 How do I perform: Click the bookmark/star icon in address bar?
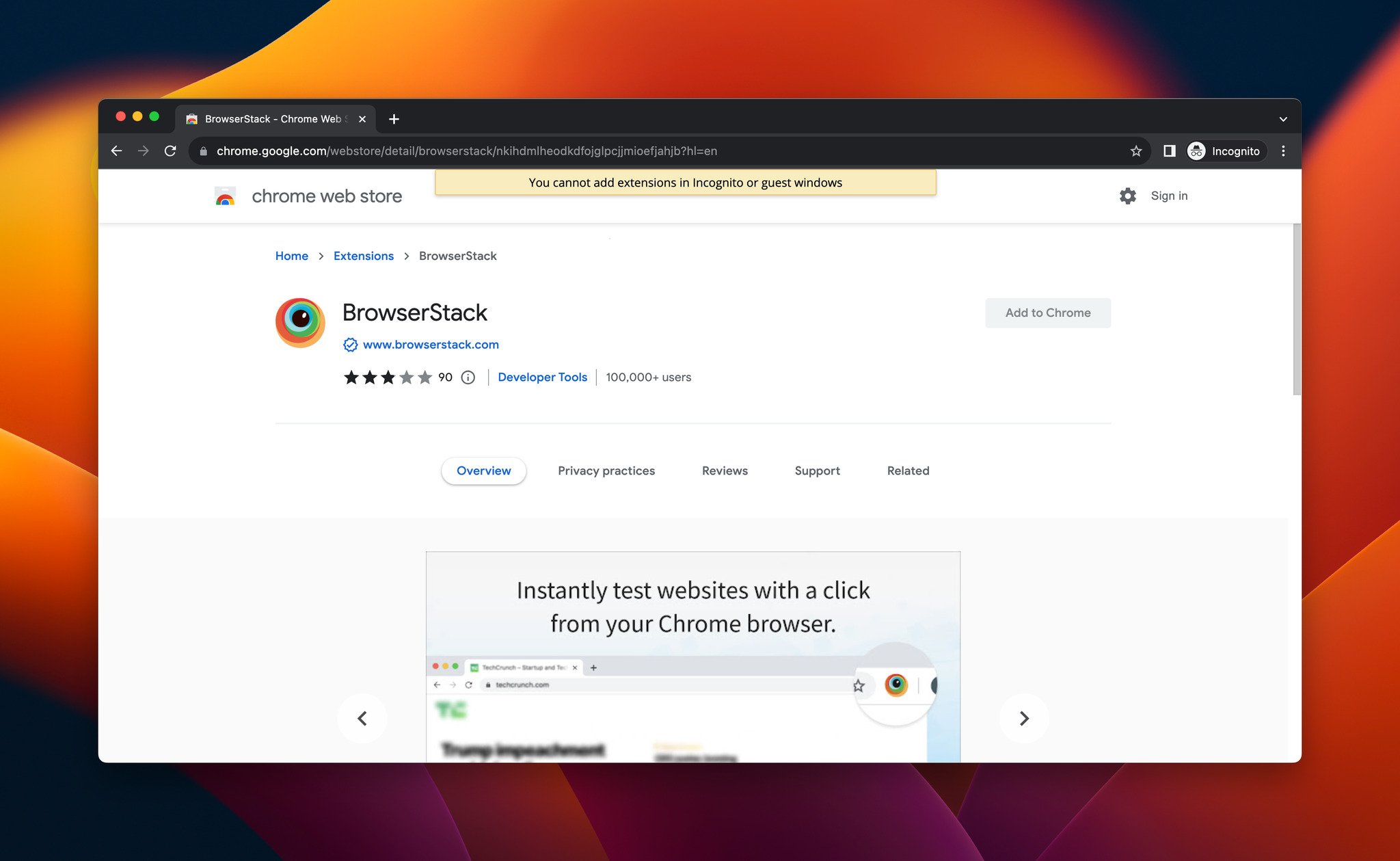click(x=1135, y=151)
